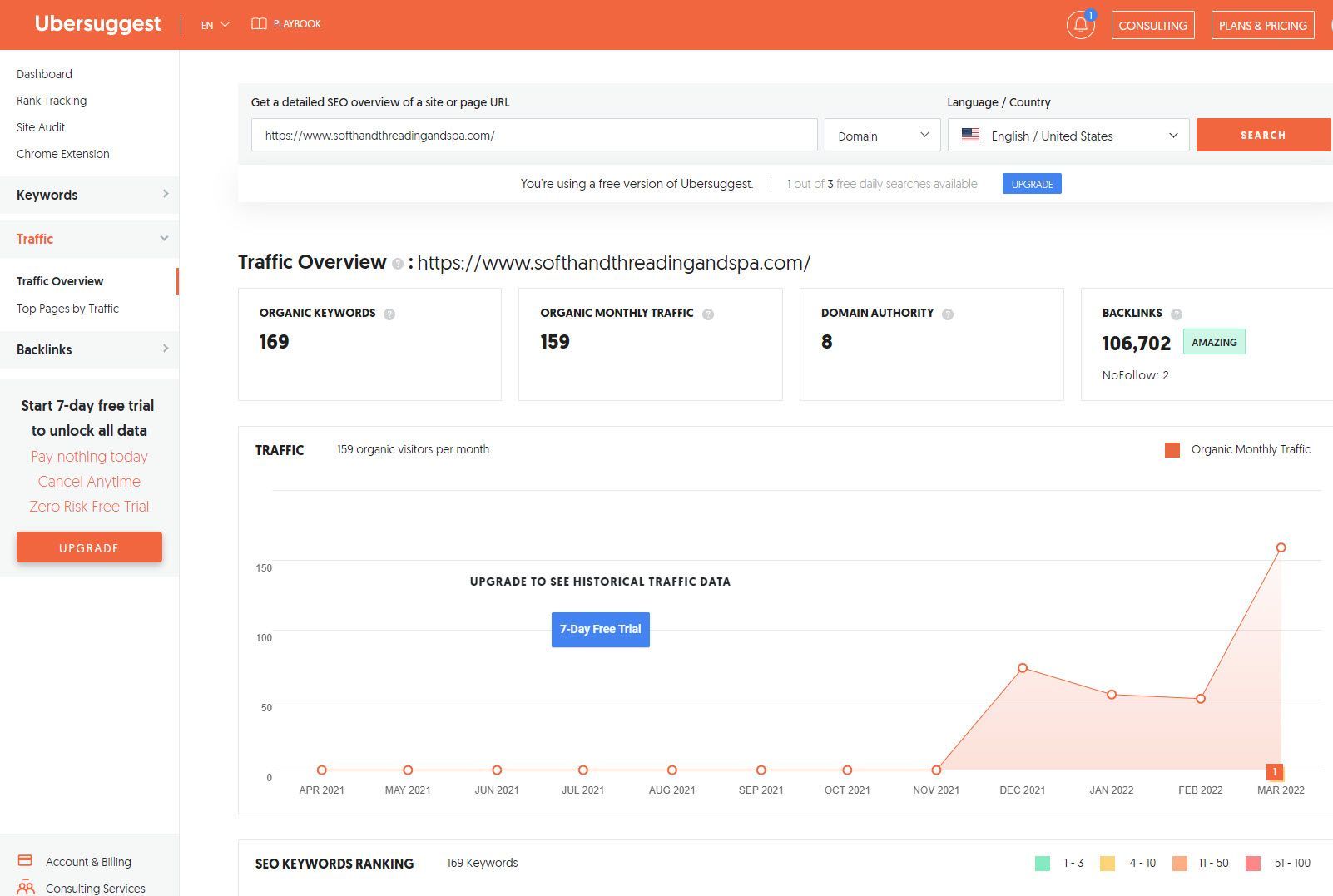
Task: Click the MAR 2022 data point on chart
Action: pos(1281,547)
